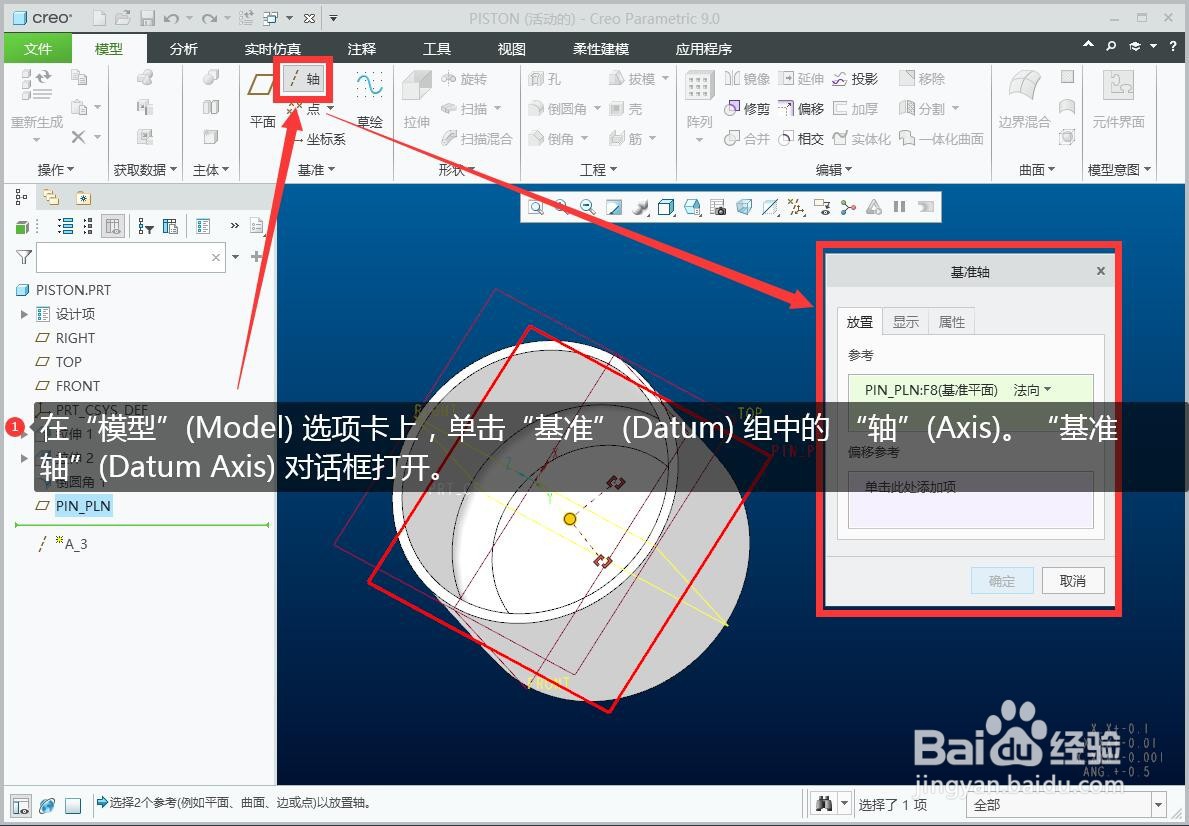Toggle datum display filters icon
The width and height of the screenshot is (1189, 826).
[795, 207]
